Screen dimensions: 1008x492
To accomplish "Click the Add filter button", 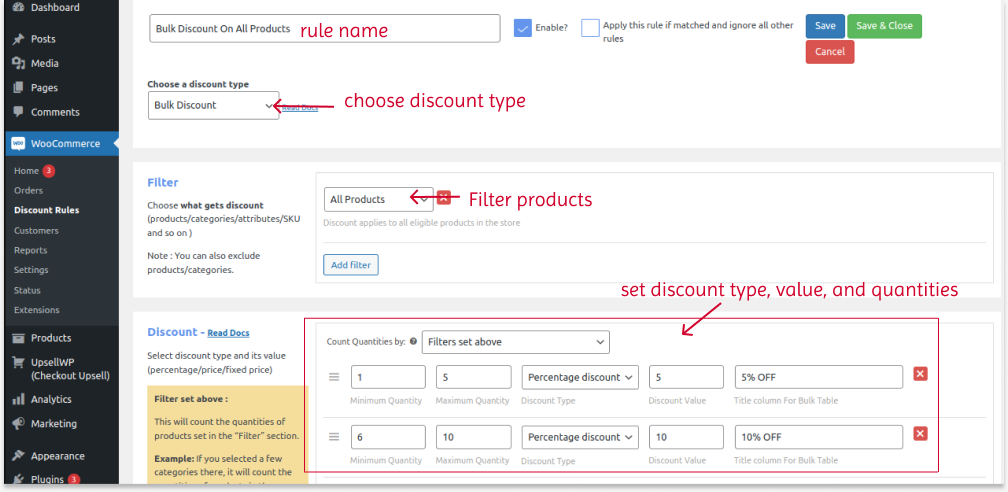I will tap(350, 265).
